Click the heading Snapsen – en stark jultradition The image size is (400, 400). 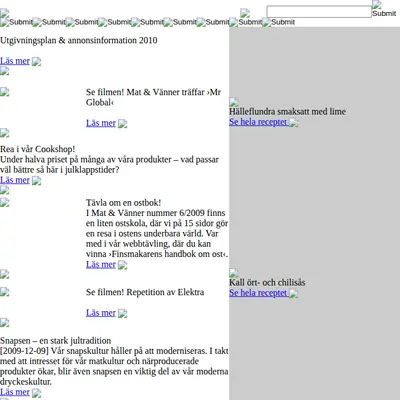point(56,341)
